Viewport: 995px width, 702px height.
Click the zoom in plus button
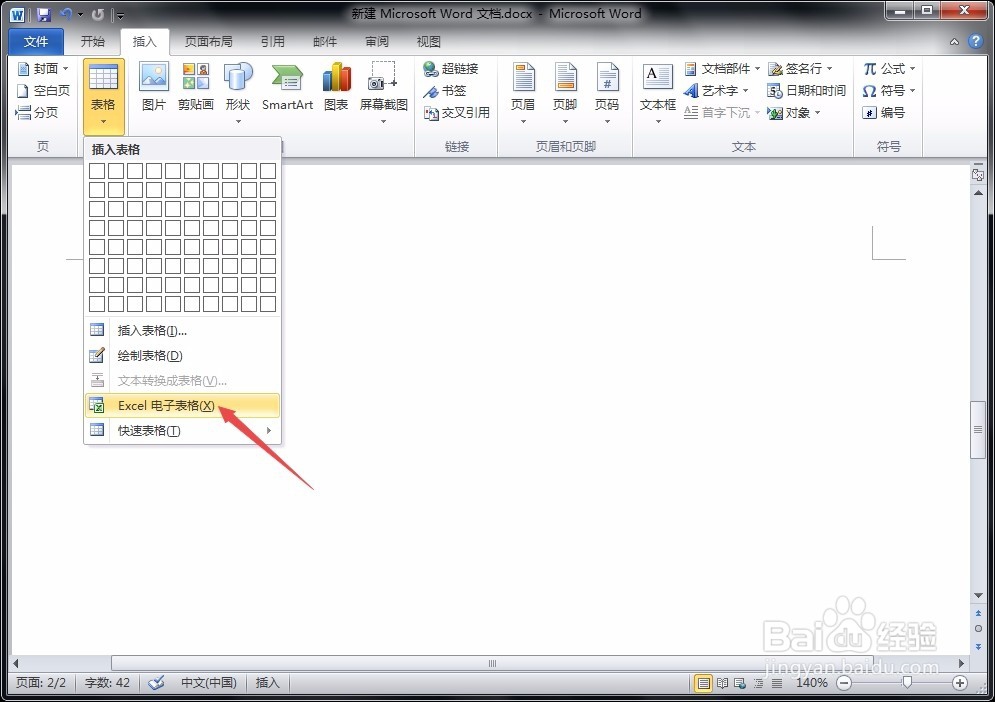point(959,684)
